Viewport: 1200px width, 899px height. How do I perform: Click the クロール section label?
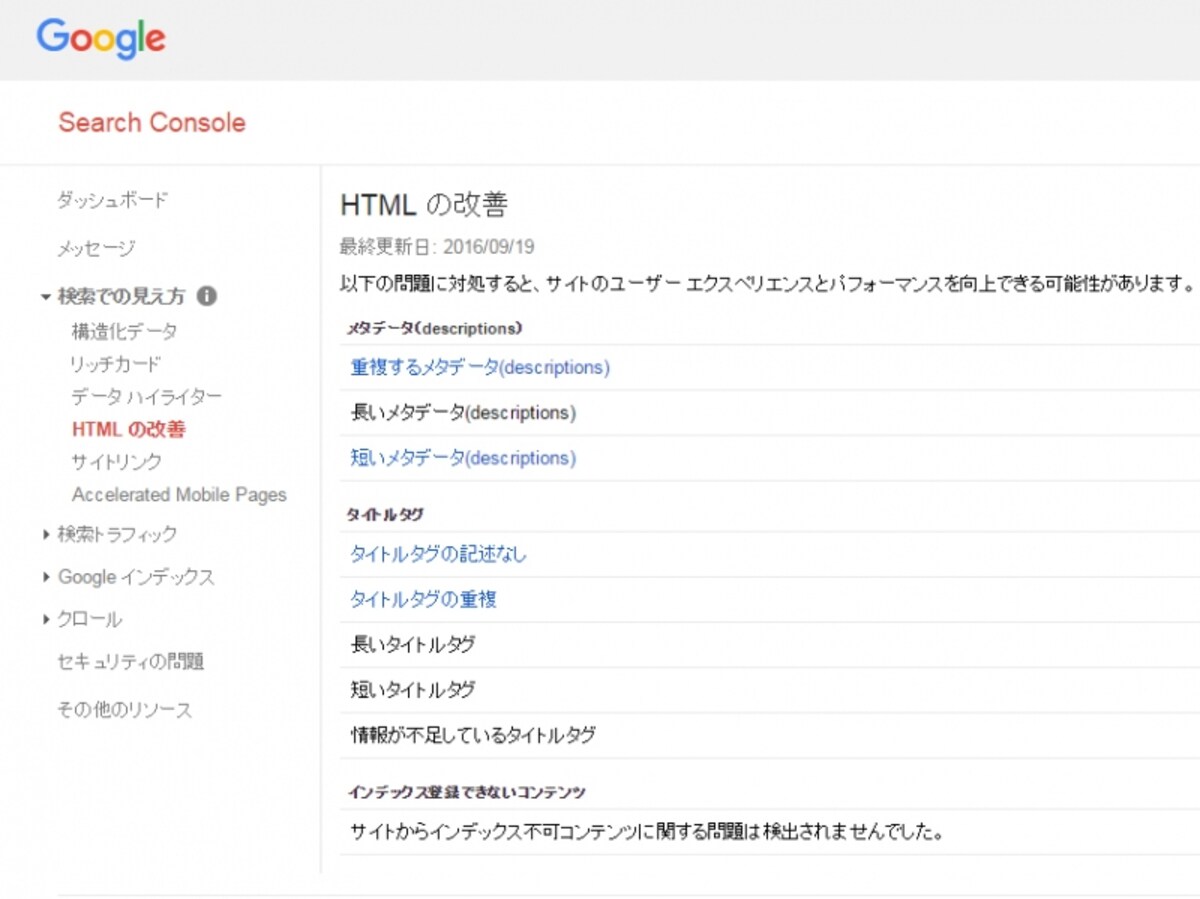click(x=89, y=619)
